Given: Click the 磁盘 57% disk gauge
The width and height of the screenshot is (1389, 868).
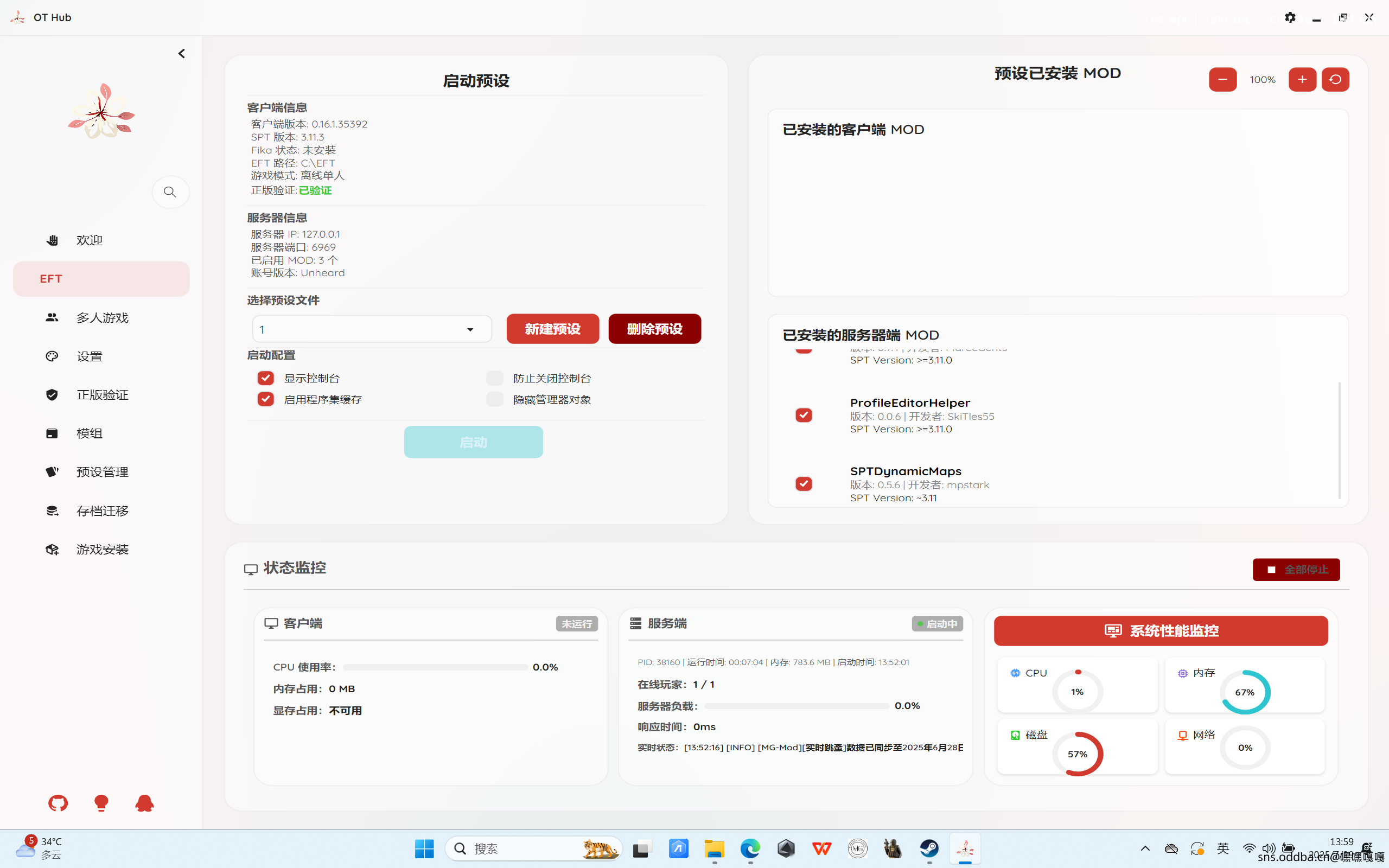Looking at the screenshot, I should (x=1078, y=754).
